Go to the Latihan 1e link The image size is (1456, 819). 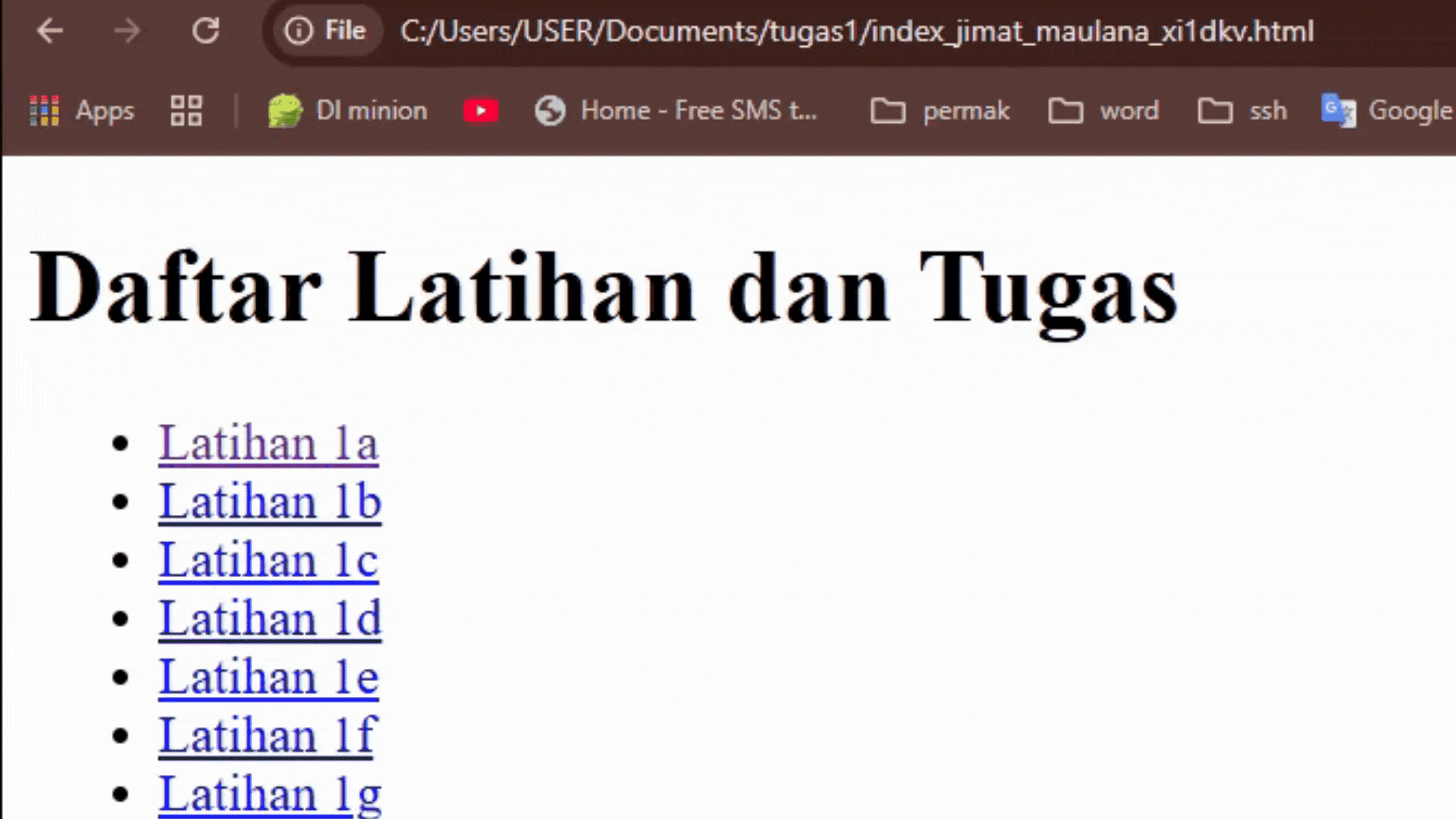click(x=268, y=676)
